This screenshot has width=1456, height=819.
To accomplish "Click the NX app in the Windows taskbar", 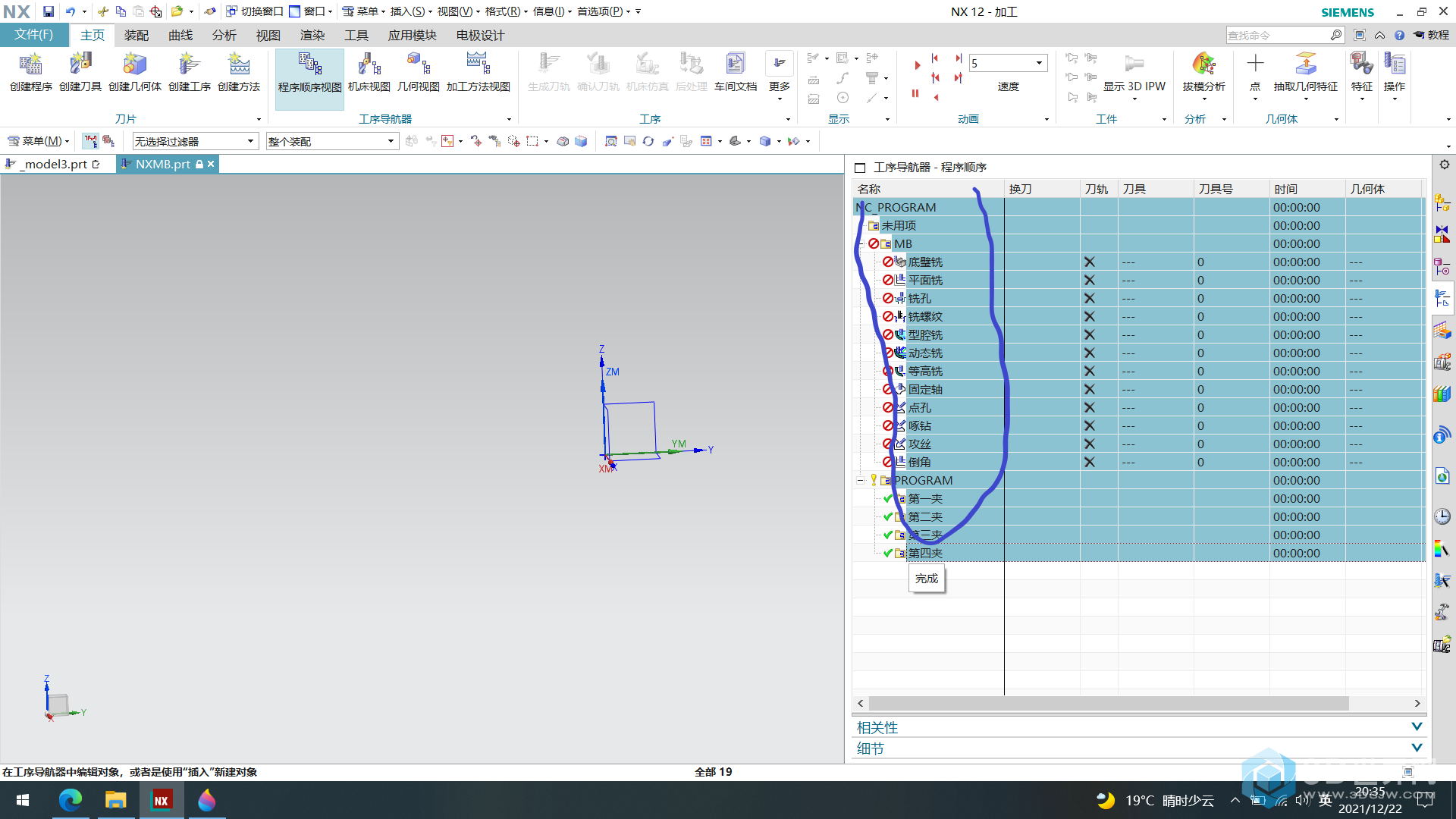I will (162, 800).
